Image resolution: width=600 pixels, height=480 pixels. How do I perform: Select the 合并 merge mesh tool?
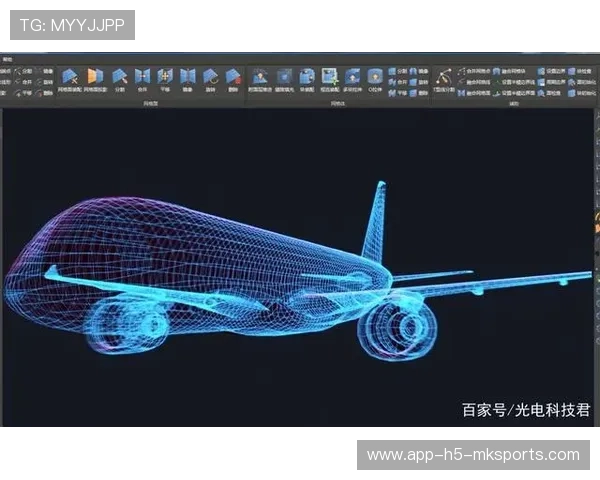coord(142,77)
